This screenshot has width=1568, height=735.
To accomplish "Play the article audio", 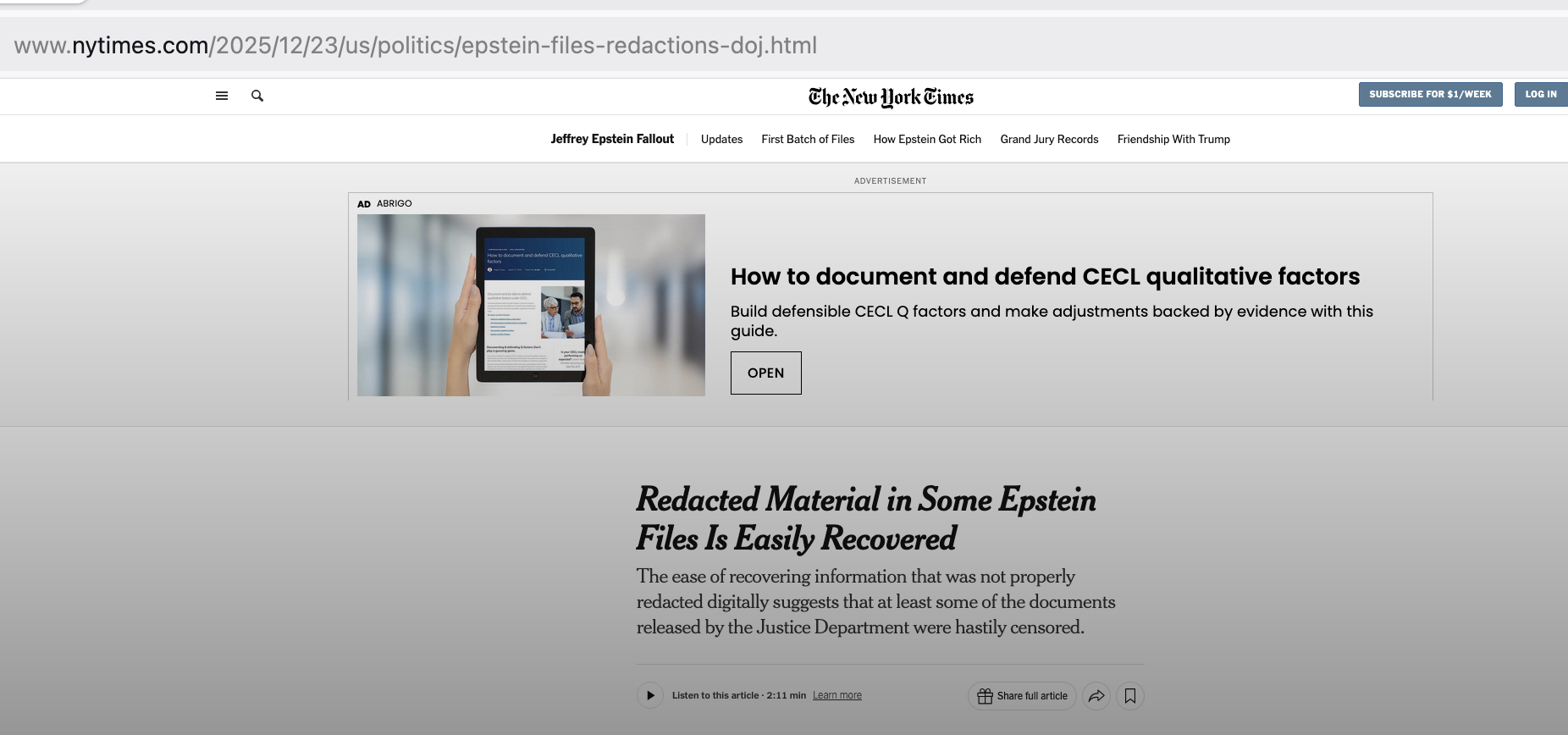I will click(x=650, y=696).
